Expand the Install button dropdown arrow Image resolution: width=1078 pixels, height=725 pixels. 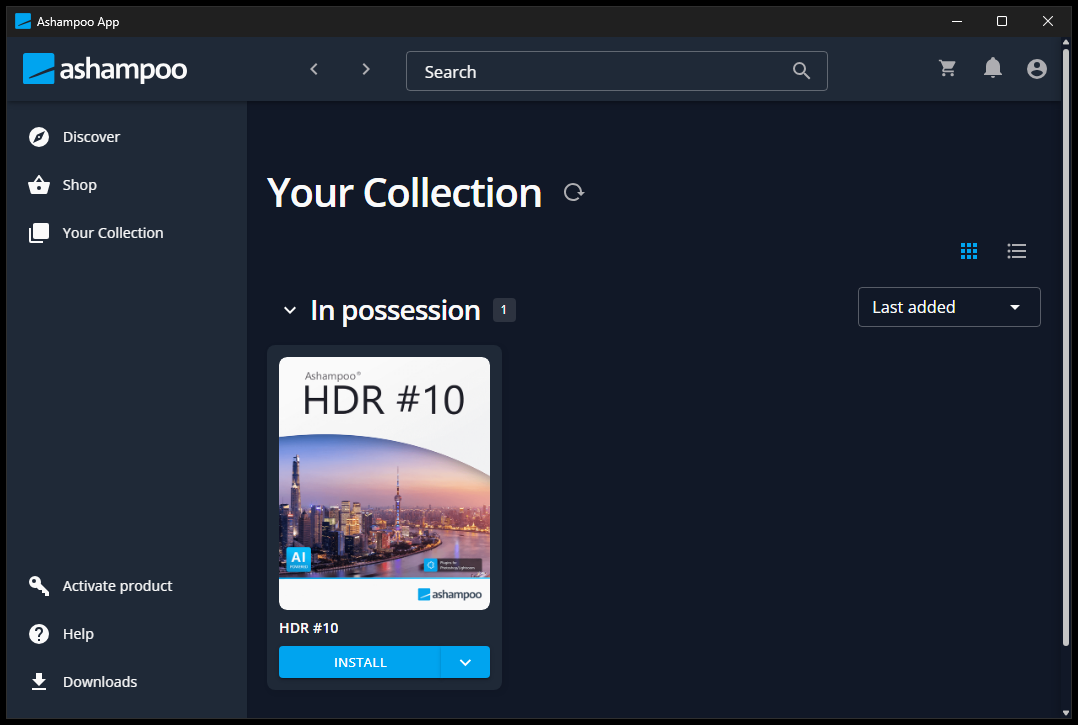tap(465, 662)
